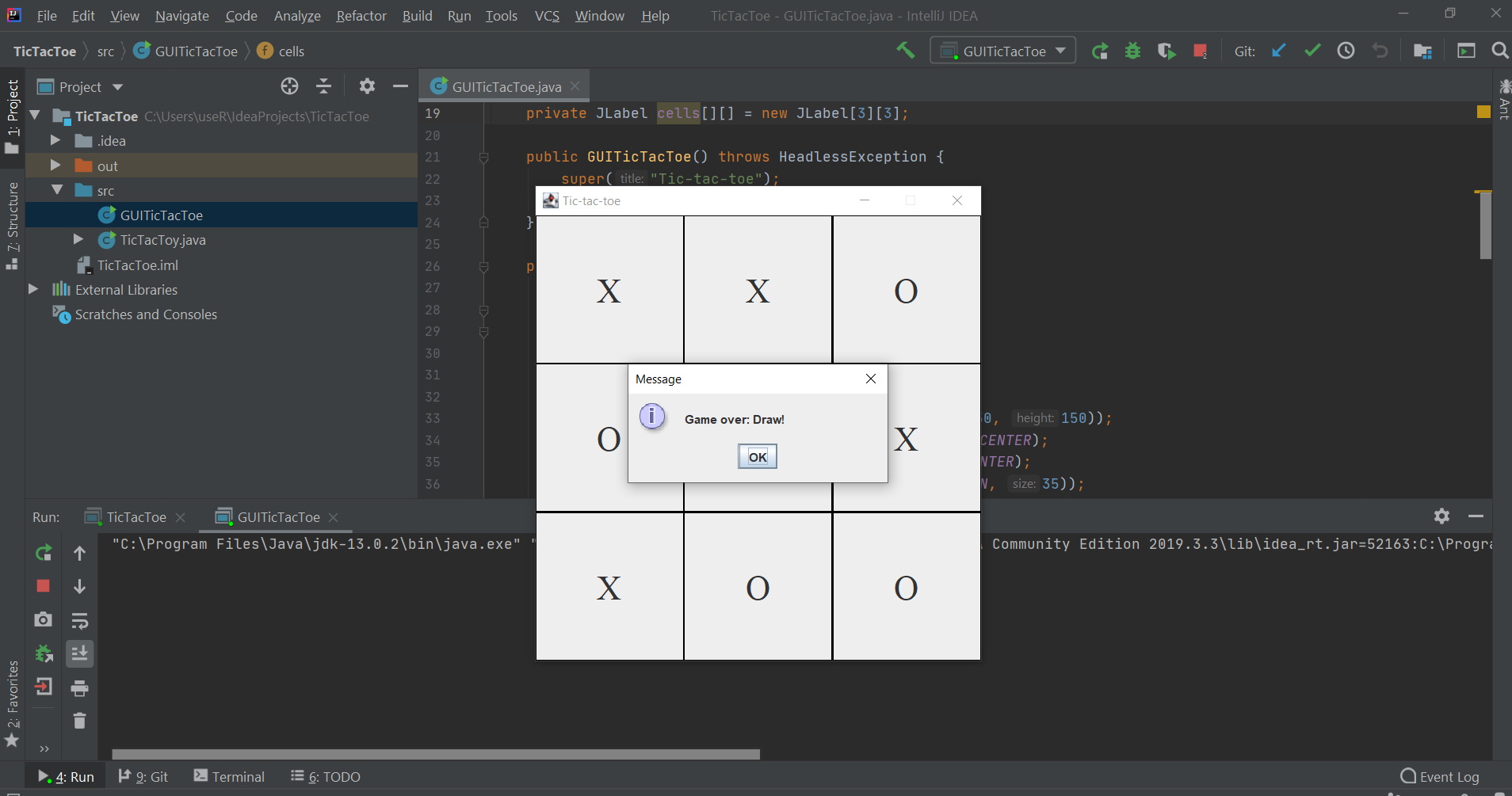
Task: Open the 9: Git tool window
Action: [x=143, y=776]
